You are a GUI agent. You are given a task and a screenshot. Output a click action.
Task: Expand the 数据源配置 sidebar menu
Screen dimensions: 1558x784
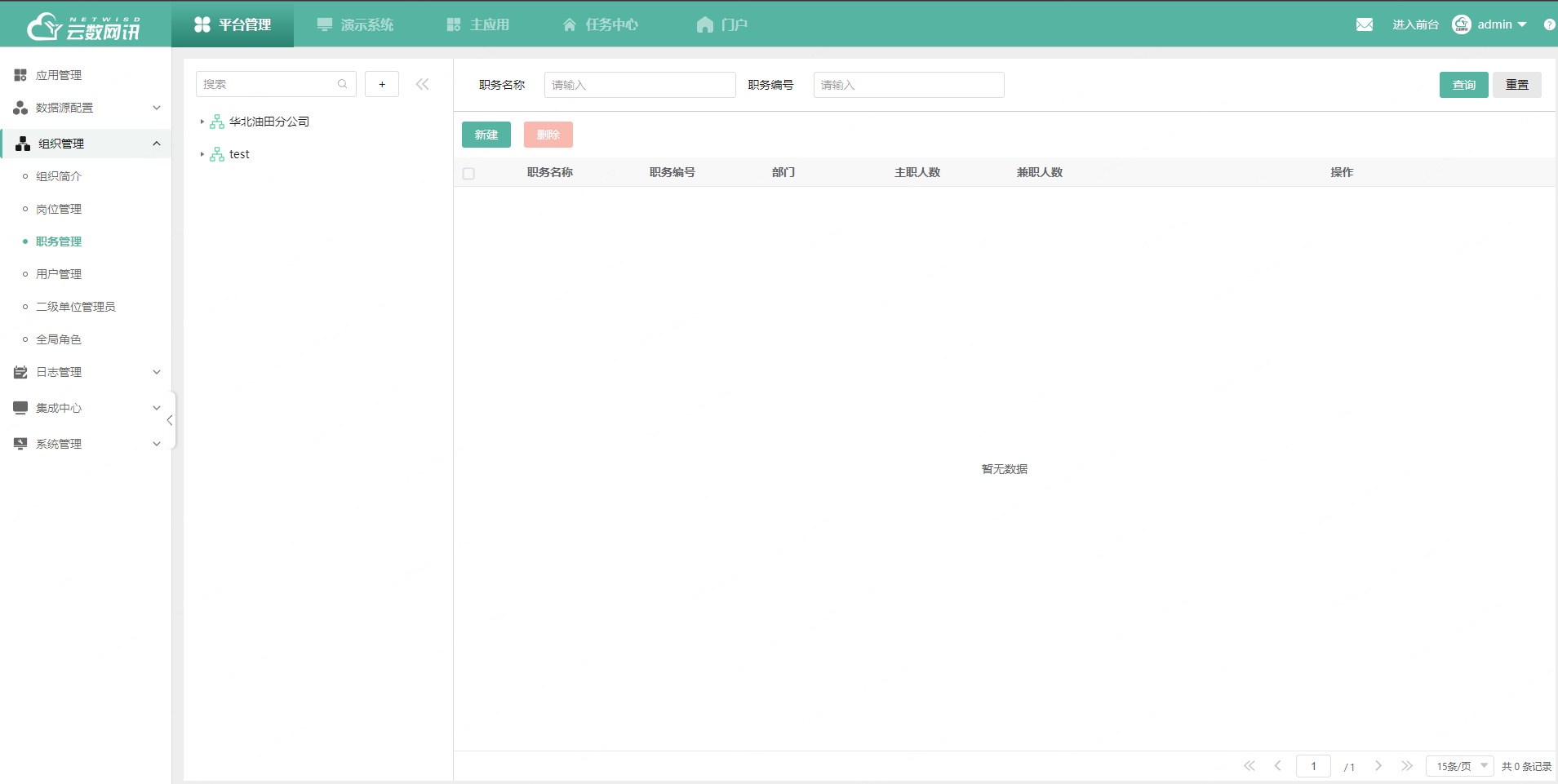coord(86,108)
